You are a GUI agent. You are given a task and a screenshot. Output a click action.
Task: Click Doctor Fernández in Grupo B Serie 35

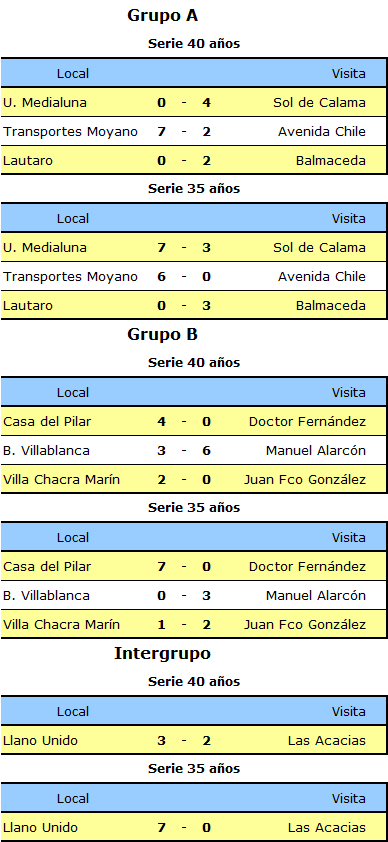308,567
